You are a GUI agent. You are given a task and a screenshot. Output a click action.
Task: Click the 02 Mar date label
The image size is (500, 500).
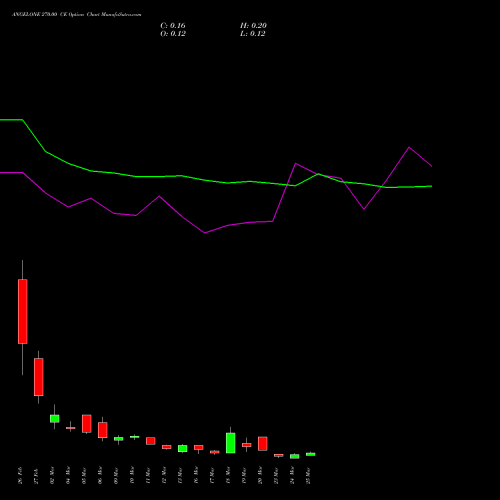(x=52, y=476)
